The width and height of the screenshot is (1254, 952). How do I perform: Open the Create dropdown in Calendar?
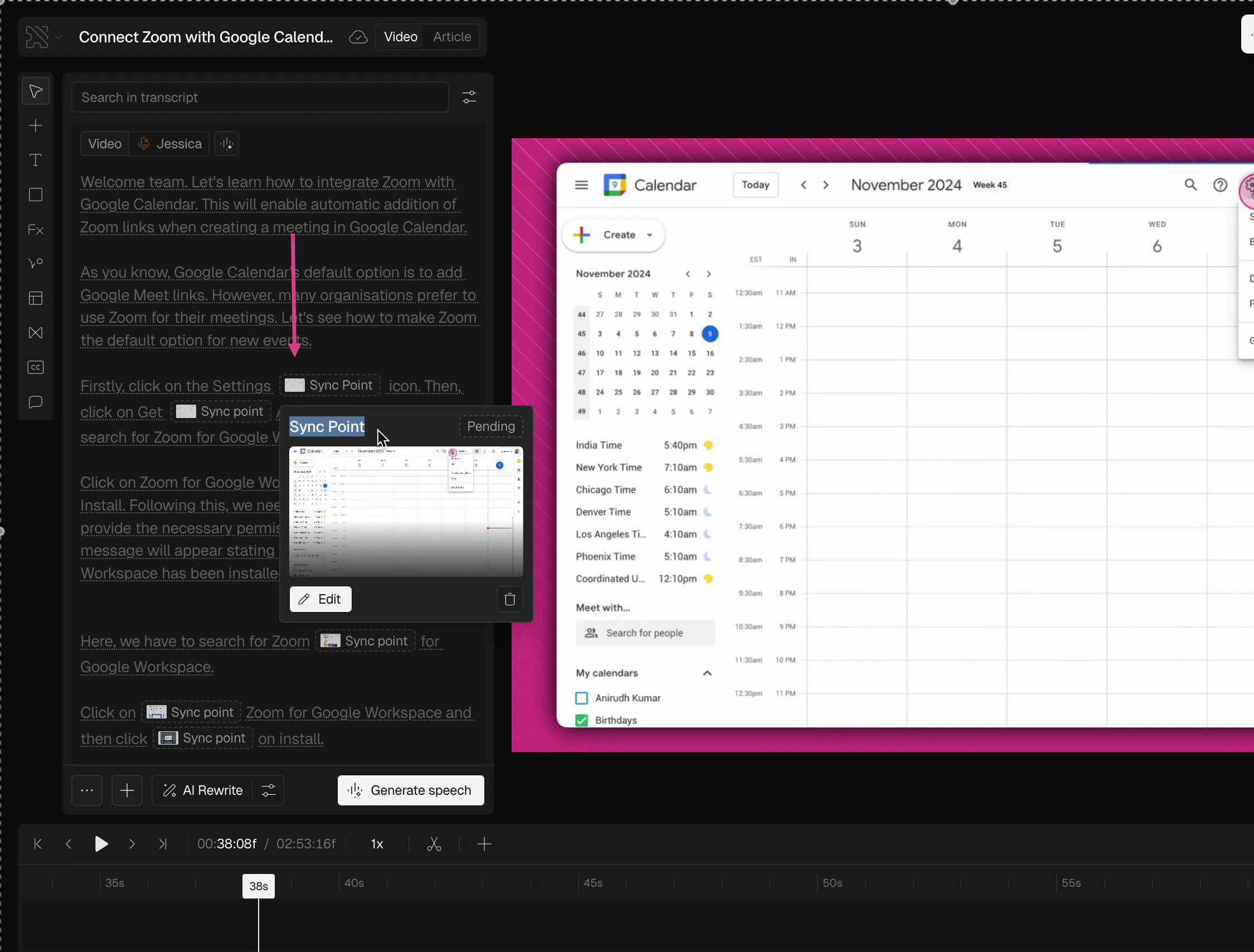pos(650,235)
